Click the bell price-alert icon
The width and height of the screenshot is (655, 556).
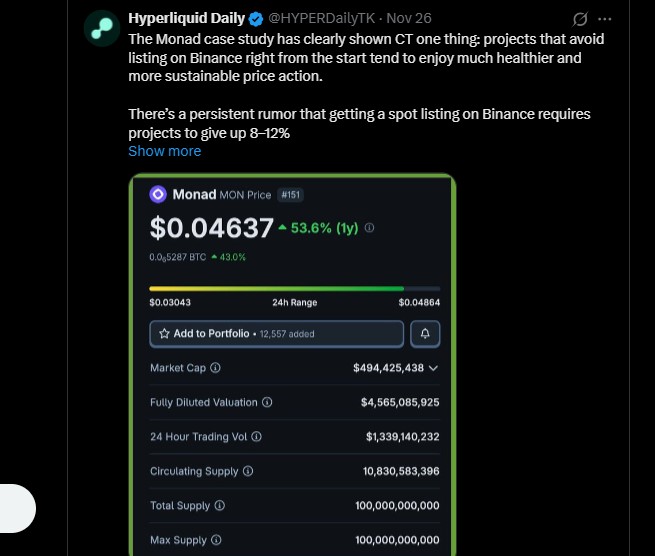[425, 333]
